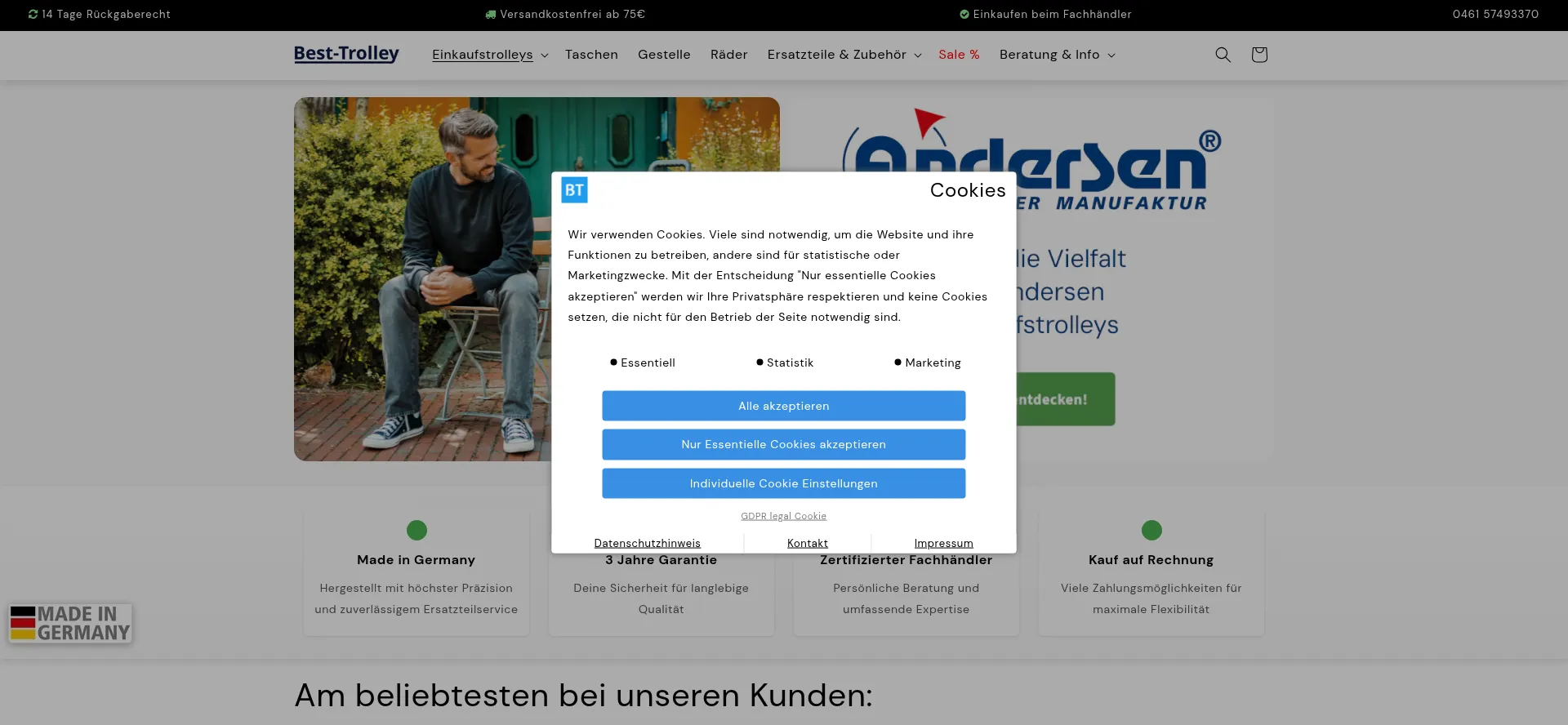Screen dimensions: 1568x725
Task: Click the Cookies dialog title
Action: (968, 190)
